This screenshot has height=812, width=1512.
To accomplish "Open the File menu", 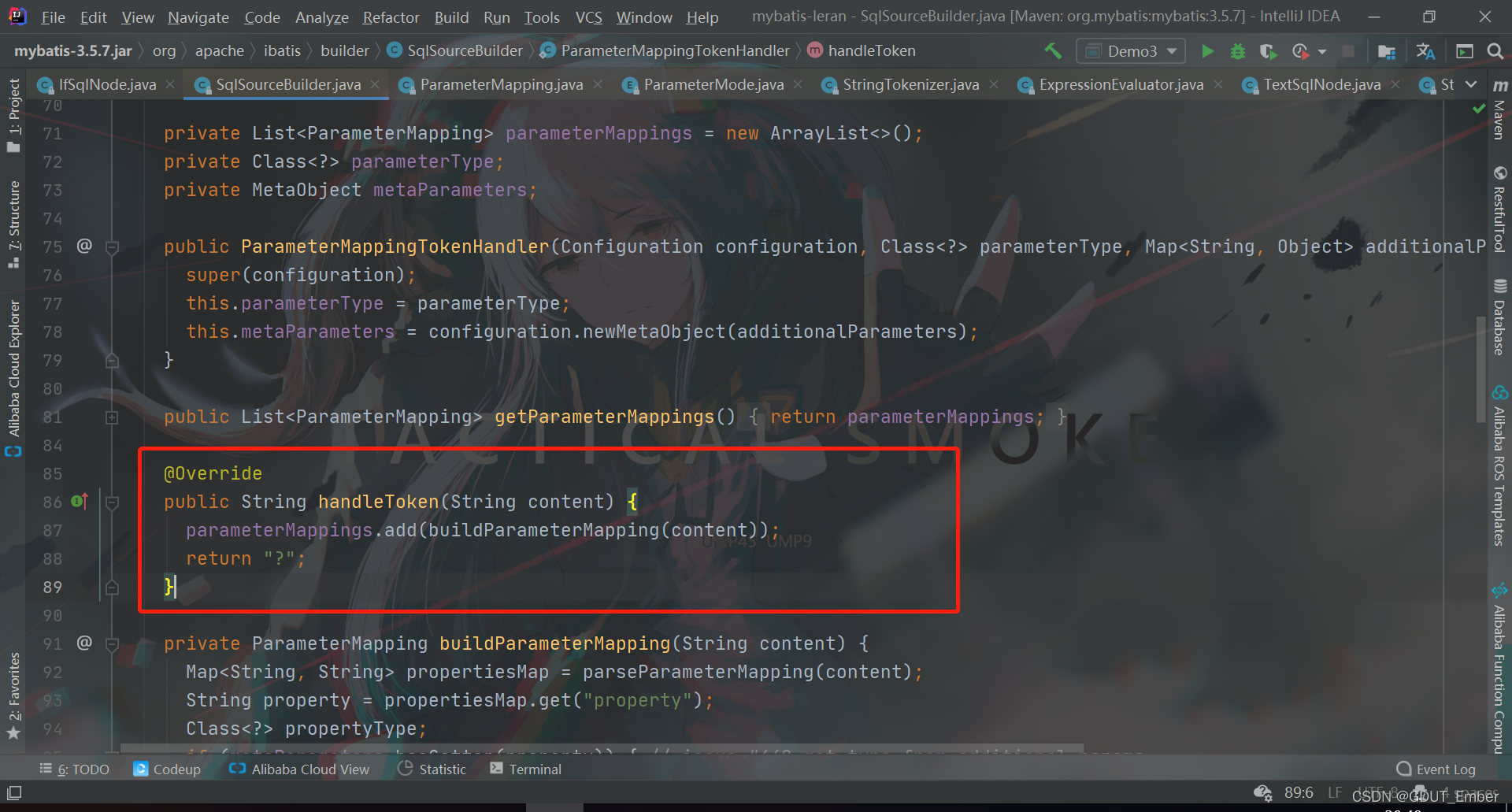I will coord(53,17).
